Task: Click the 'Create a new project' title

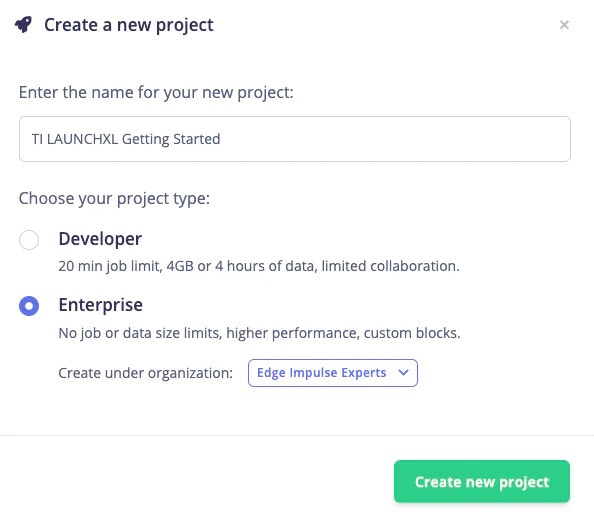Action: tap(129, 25)
